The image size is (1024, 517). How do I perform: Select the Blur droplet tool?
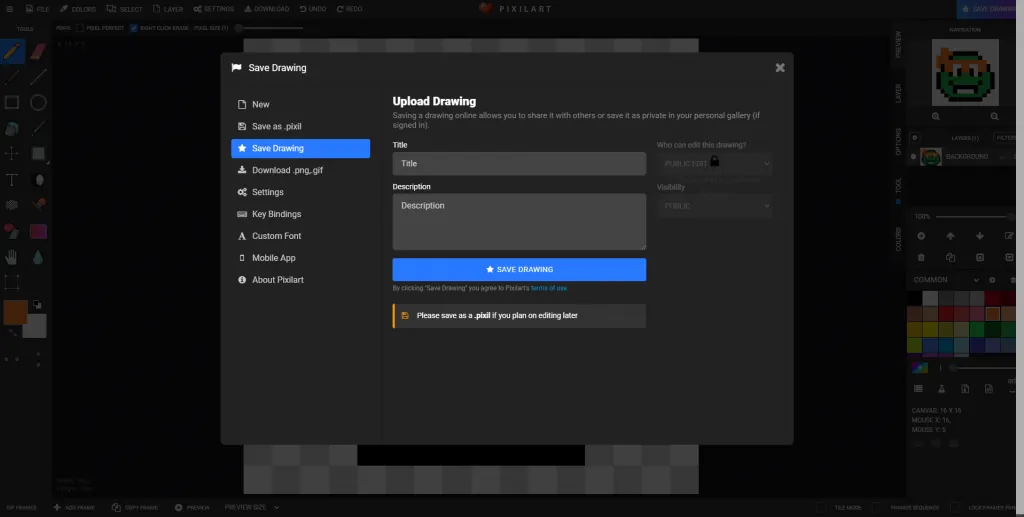38,257
